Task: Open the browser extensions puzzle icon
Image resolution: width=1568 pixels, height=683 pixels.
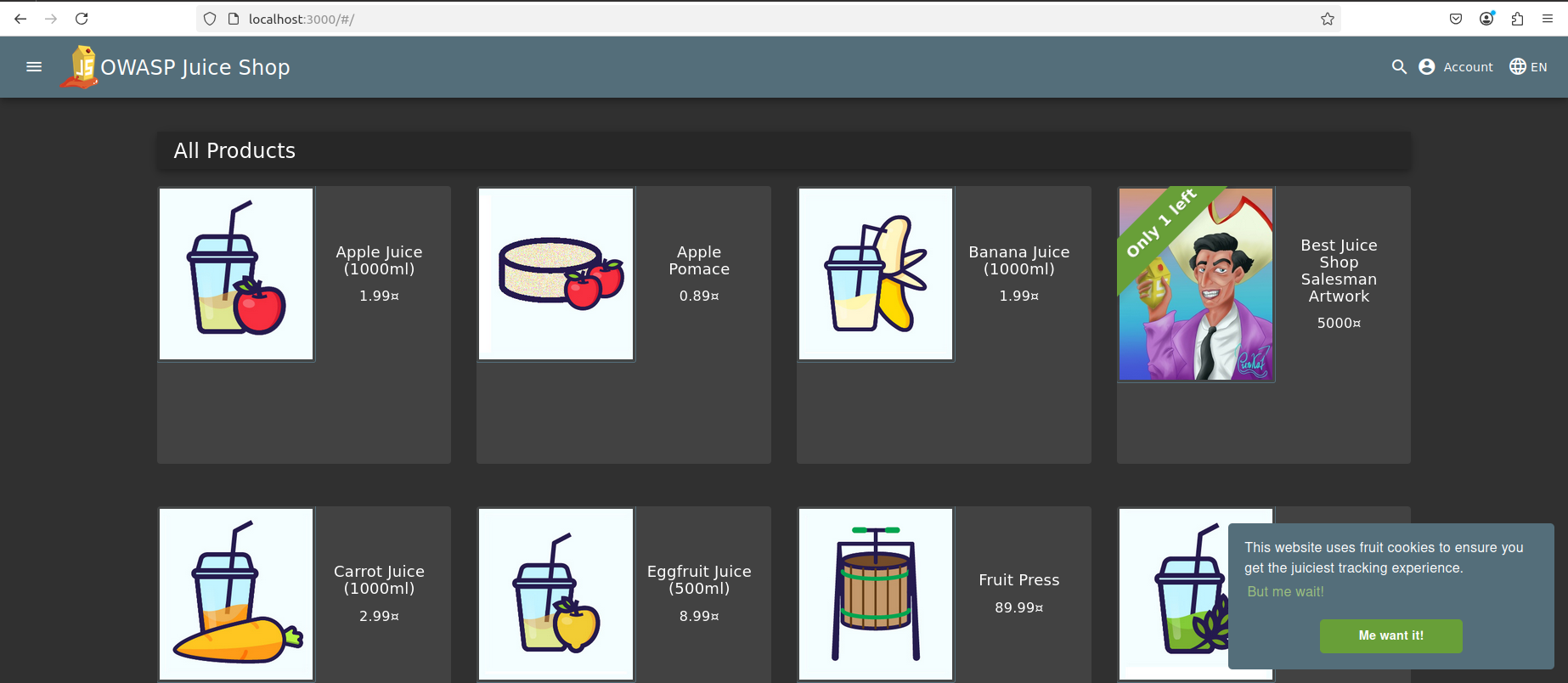Action: pos(1517,19)
